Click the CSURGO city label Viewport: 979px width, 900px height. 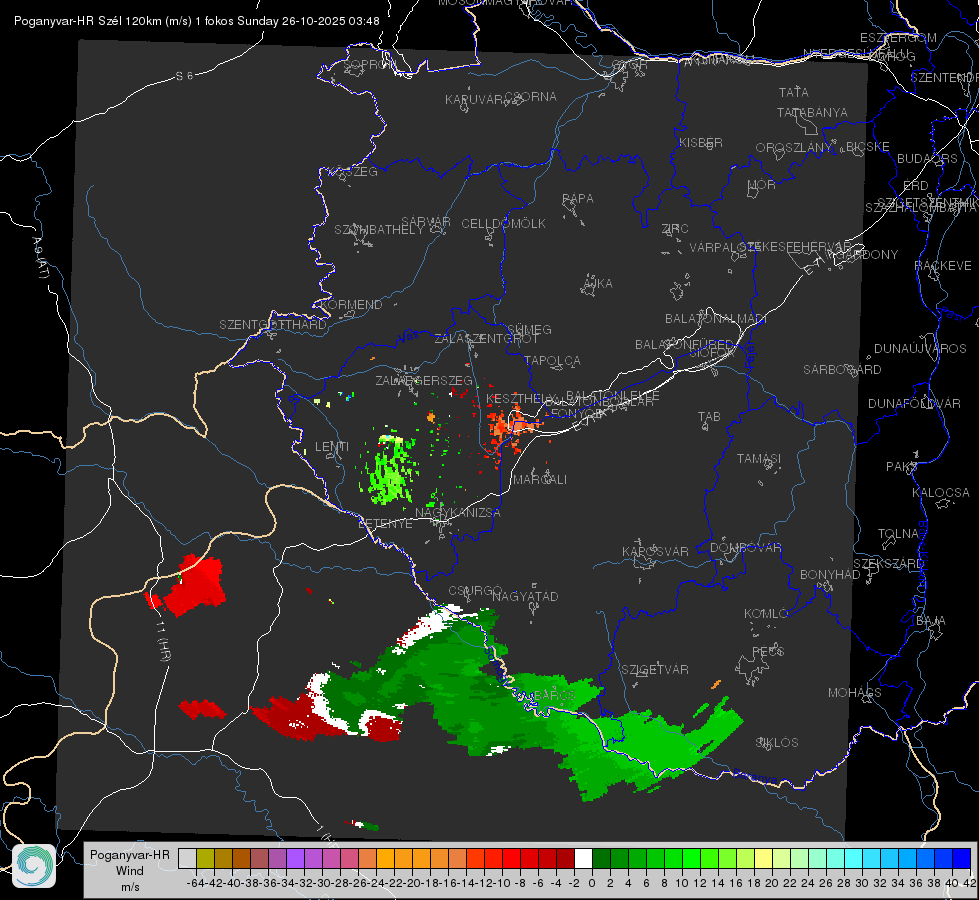pos(475,591)
